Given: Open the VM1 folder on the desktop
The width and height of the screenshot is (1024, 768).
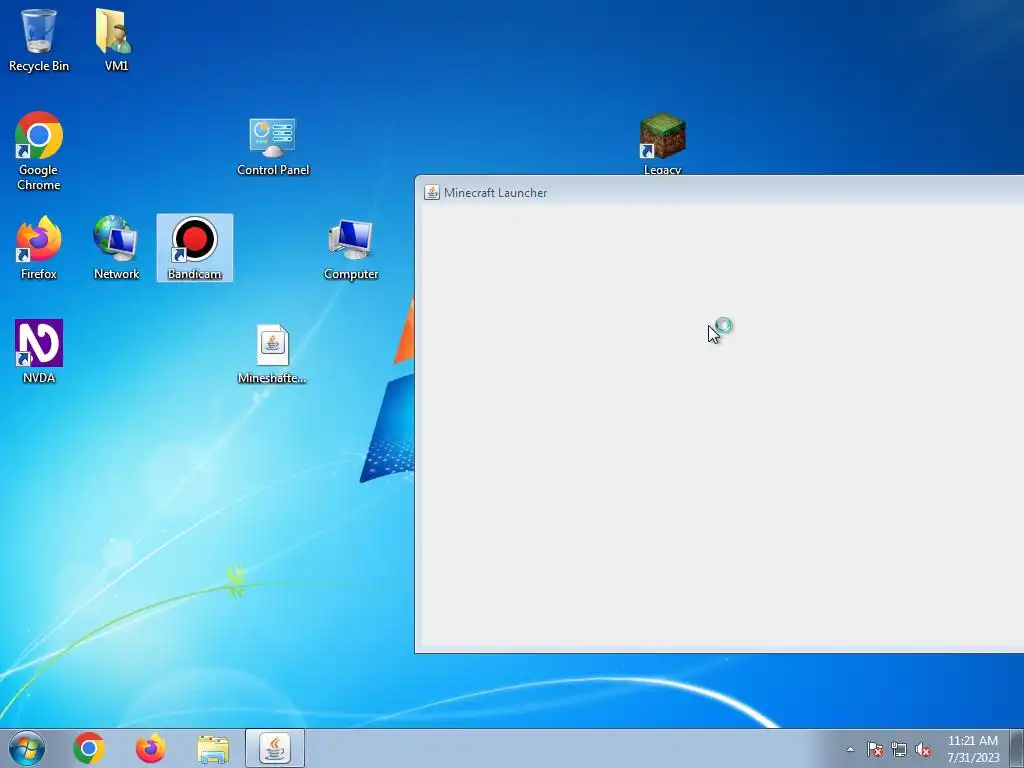Looking at the screenshot, I should [x=116, y=40].
